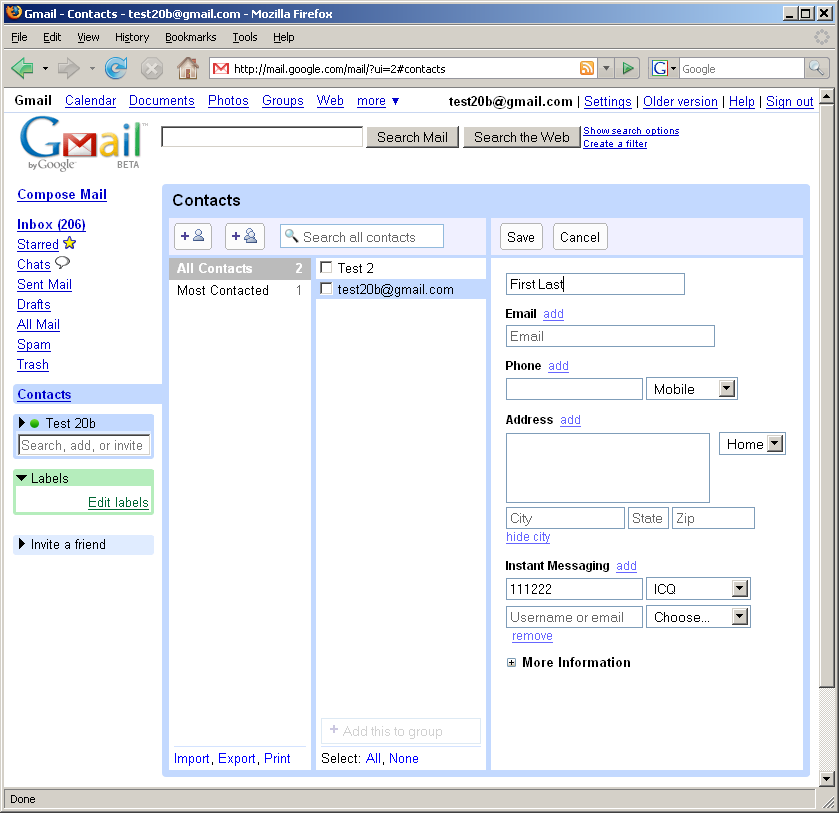This screenshot has width=839, height=813.
Task: Click Select All contacts link
Action: point(373,758)
